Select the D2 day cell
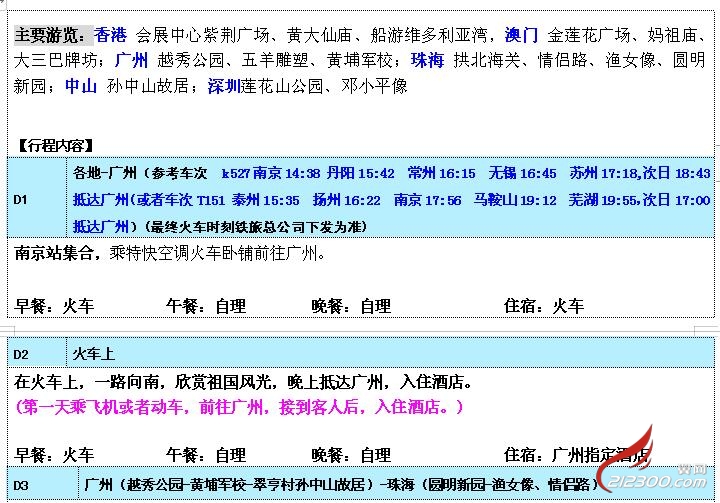Image resolution: width=720 pixels, height=503 pixels. tap(37, 354)
